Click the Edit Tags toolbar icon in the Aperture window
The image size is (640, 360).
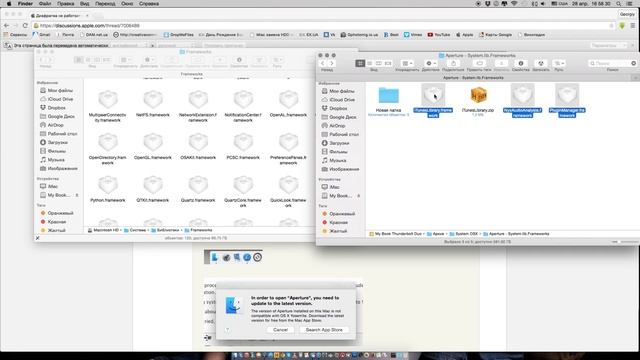pyautogui.click(x=479, y=63)
